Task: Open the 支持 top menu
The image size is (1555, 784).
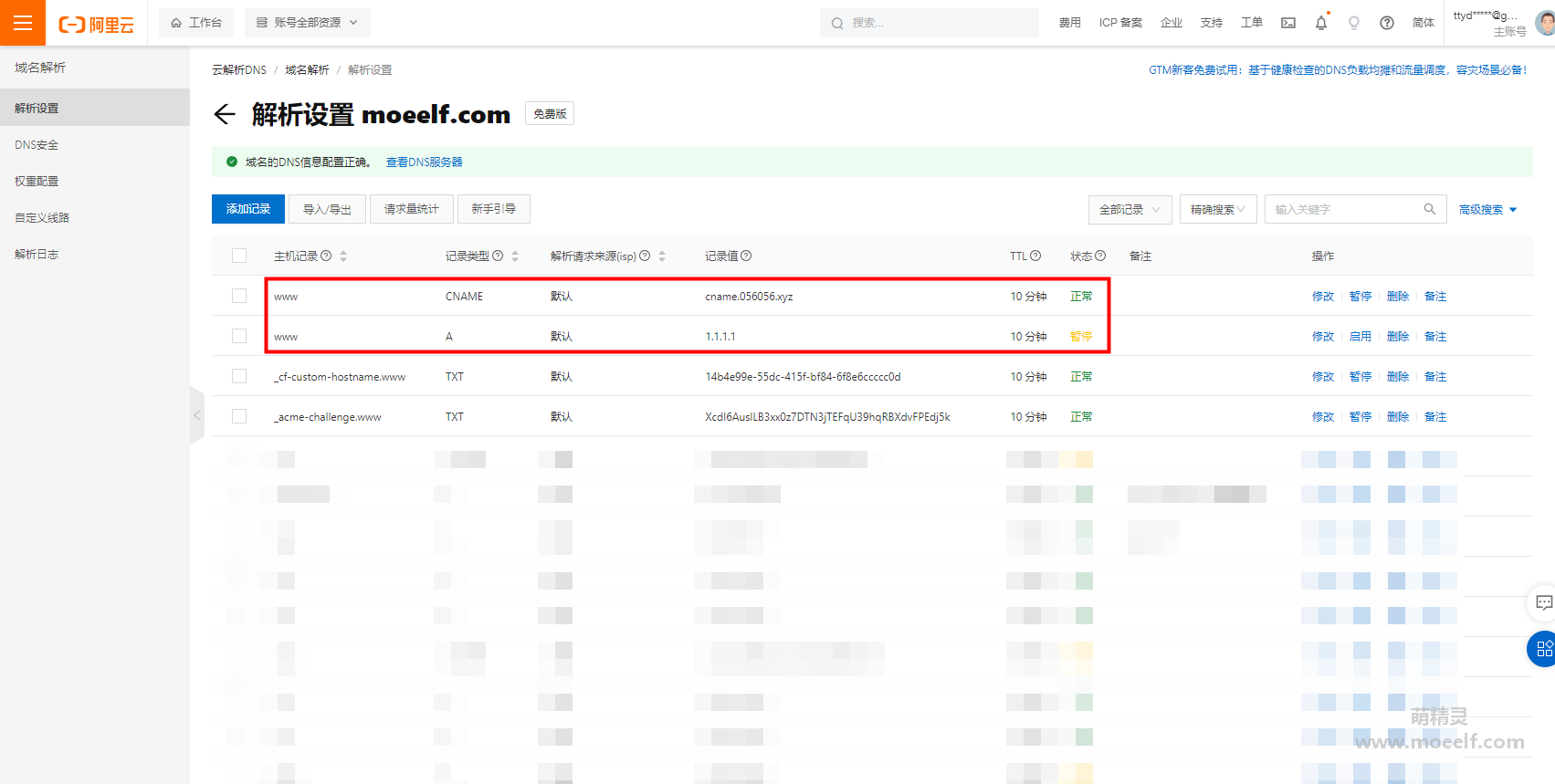Action: pyautogui.click(x=1212, y=23)
